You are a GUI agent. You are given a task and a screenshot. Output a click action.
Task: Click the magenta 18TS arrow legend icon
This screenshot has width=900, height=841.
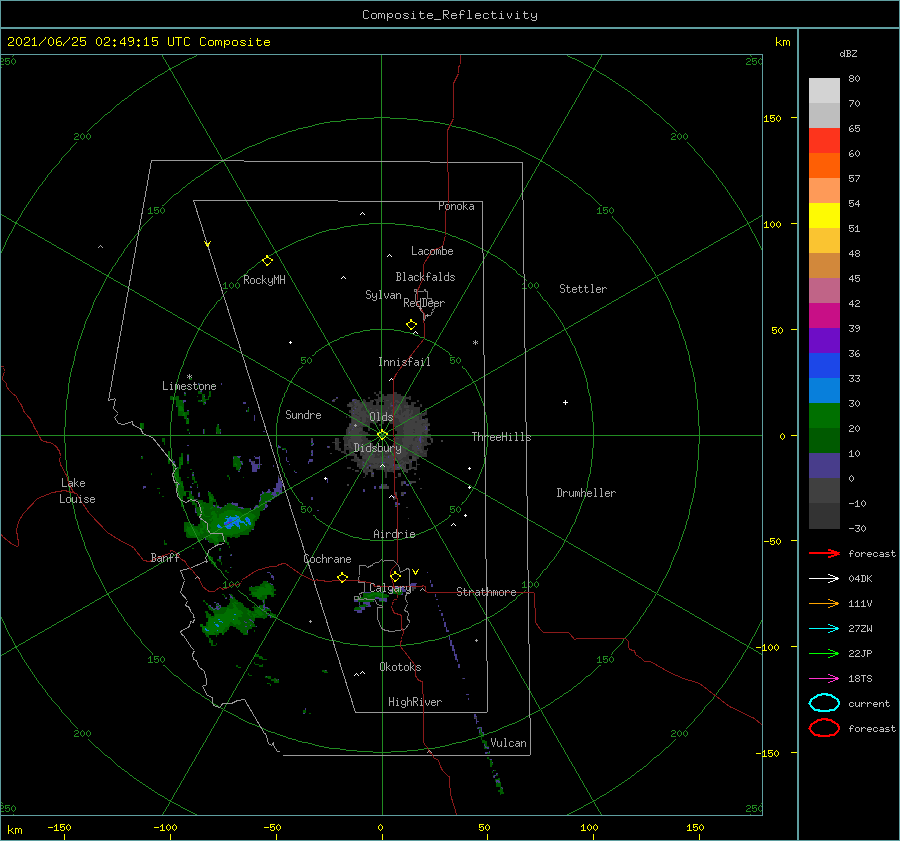(824, 679)
